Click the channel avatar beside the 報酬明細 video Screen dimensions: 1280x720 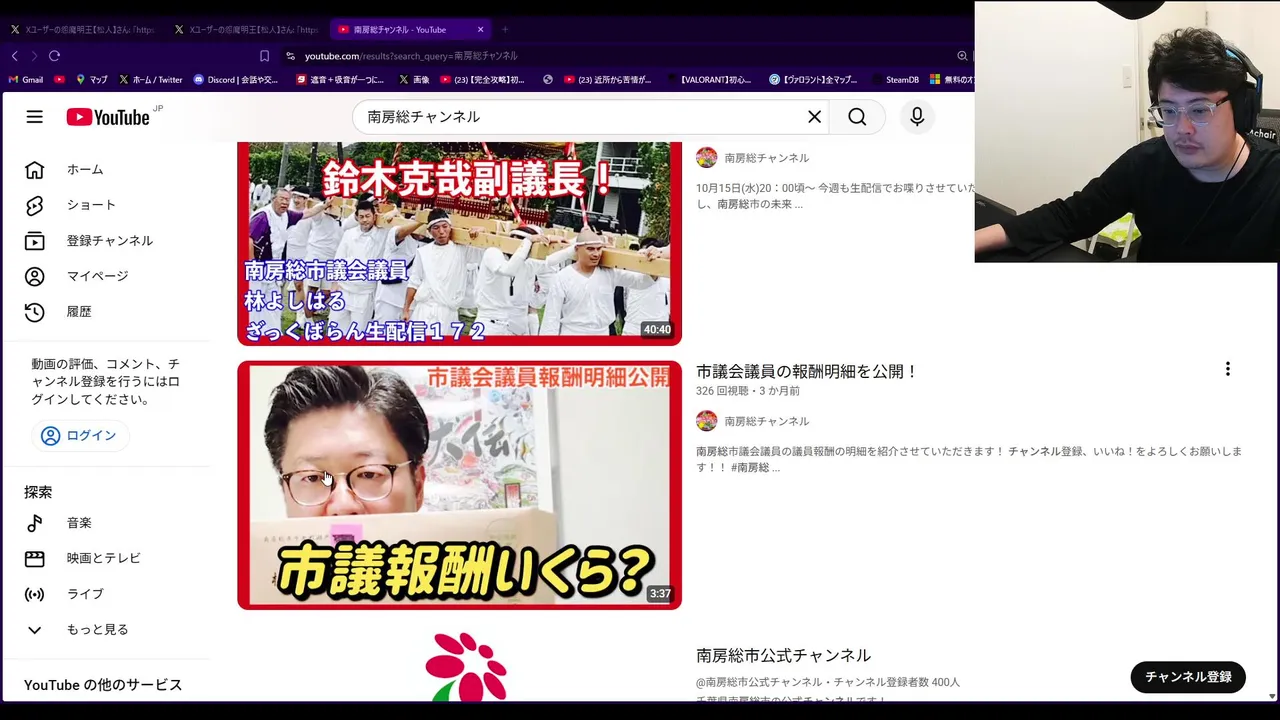[707, 421]
